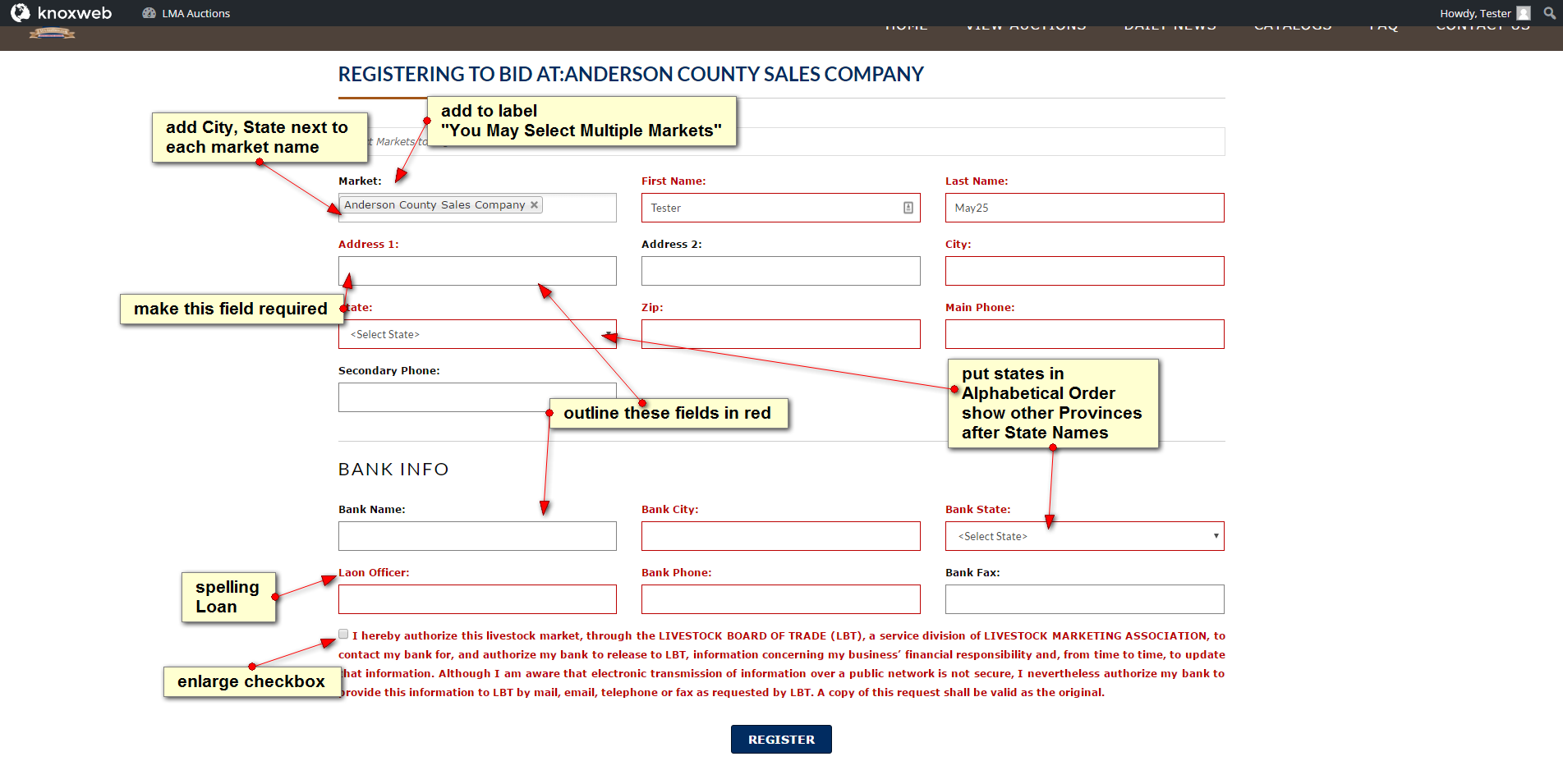Click the misspelled "Laon Officer:" label

[x=374, y=573]
